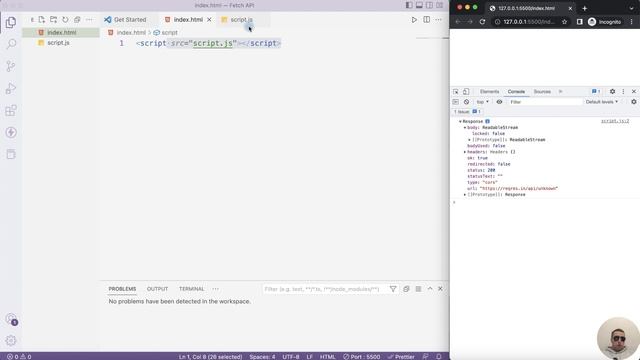Image resolution: width=640 pixels, height=360 pixels.
Task: Change Spaces: 4 indentation setting
Action: click(x=262, y=356)
